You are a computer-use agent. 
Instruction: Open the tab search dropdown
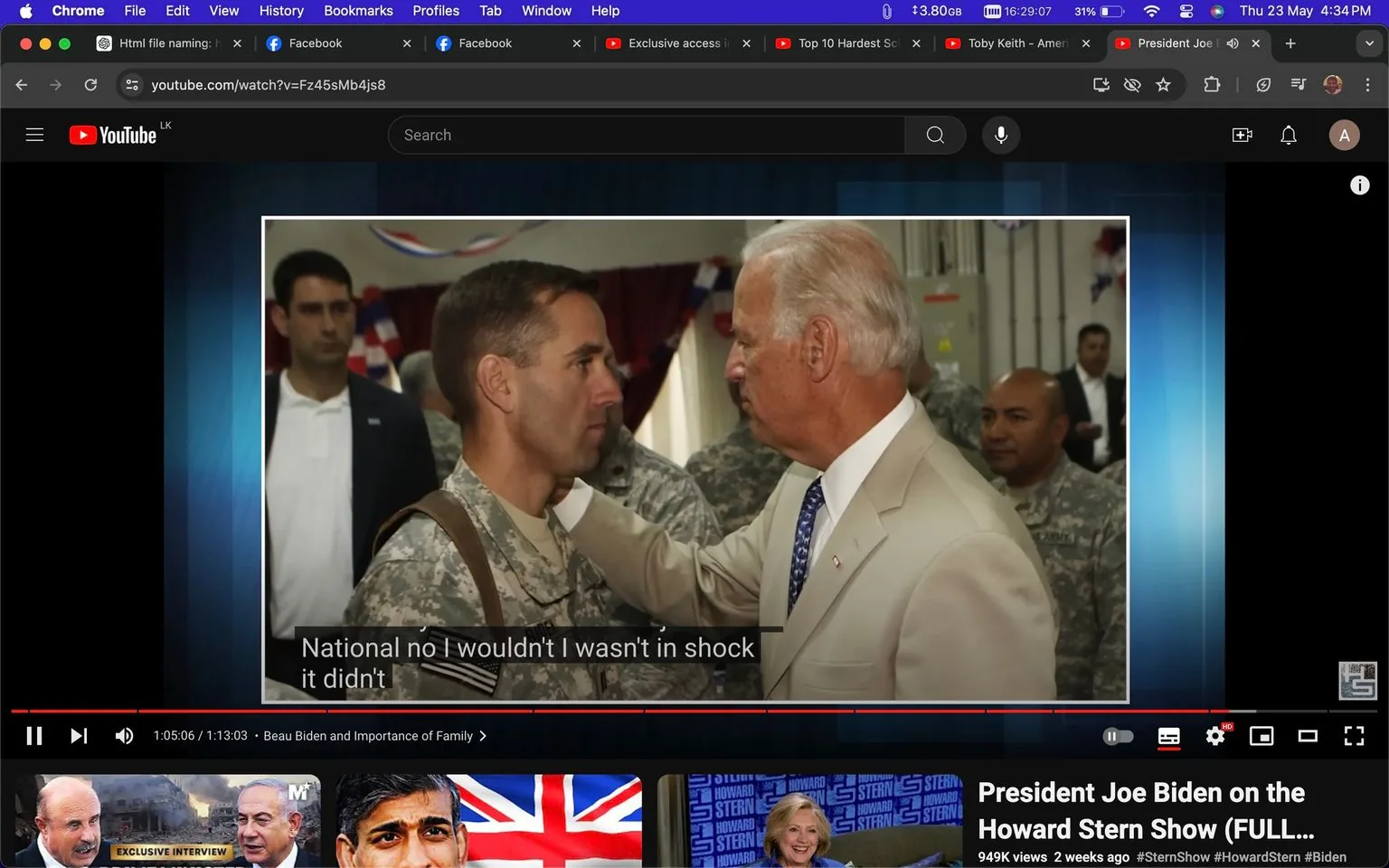point(1366,42)
